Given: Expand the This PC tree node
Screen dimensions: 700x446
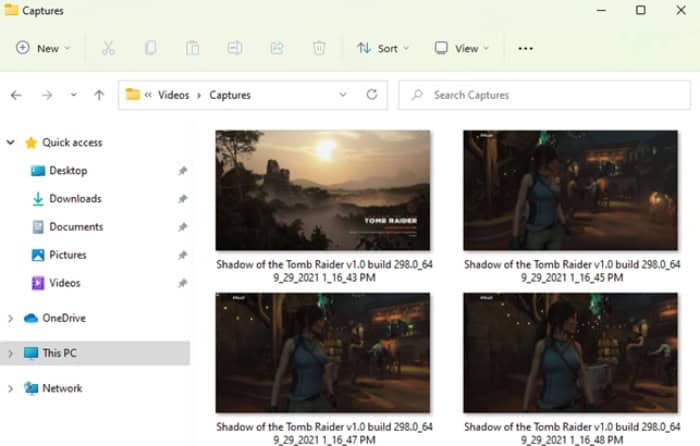Looking at the screenshot, I should coord(10,353).
